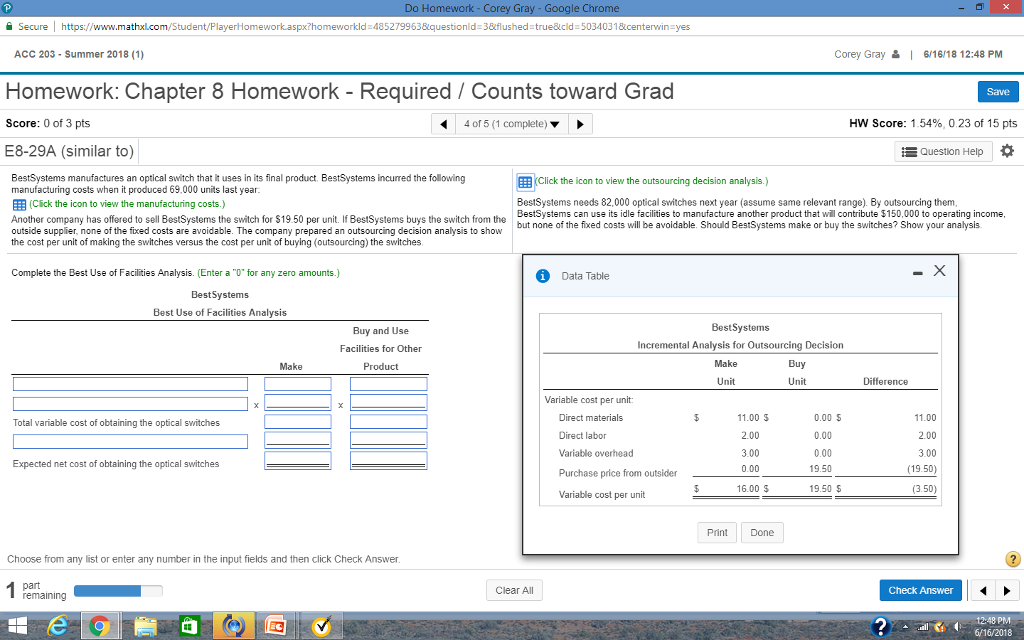Click the Check Answer button
Viewport: 1024px width, 640px height.
click(920, 590)
